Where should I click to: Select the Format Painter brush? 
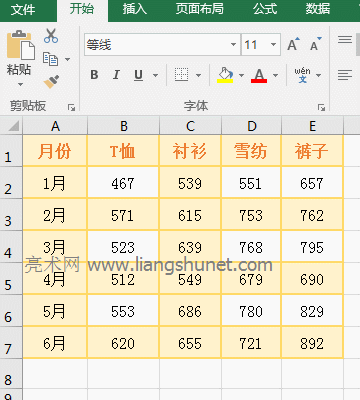pos(51,82)
